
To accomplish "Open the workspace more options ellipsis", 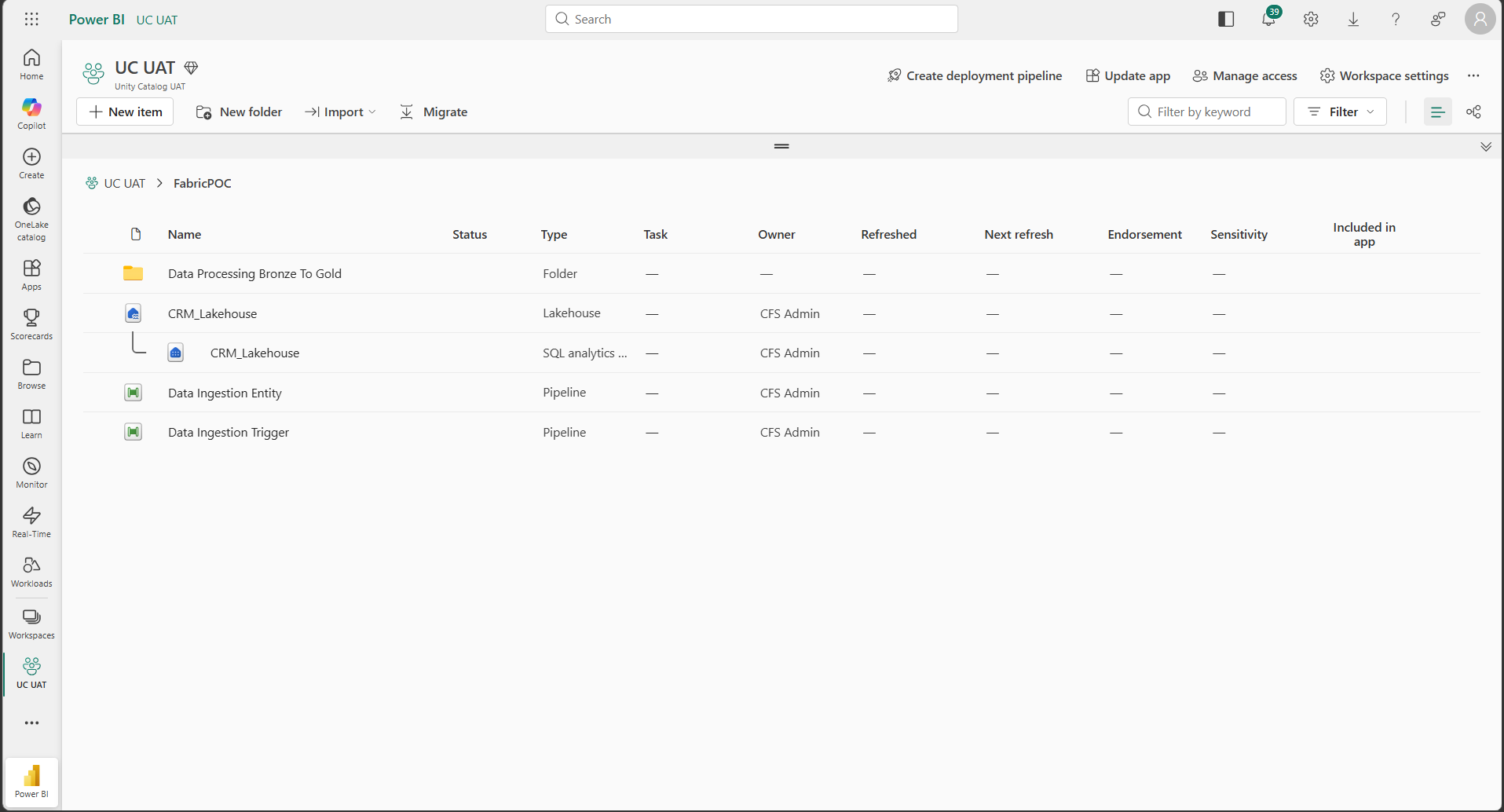I will click(x=1473, y=75).
